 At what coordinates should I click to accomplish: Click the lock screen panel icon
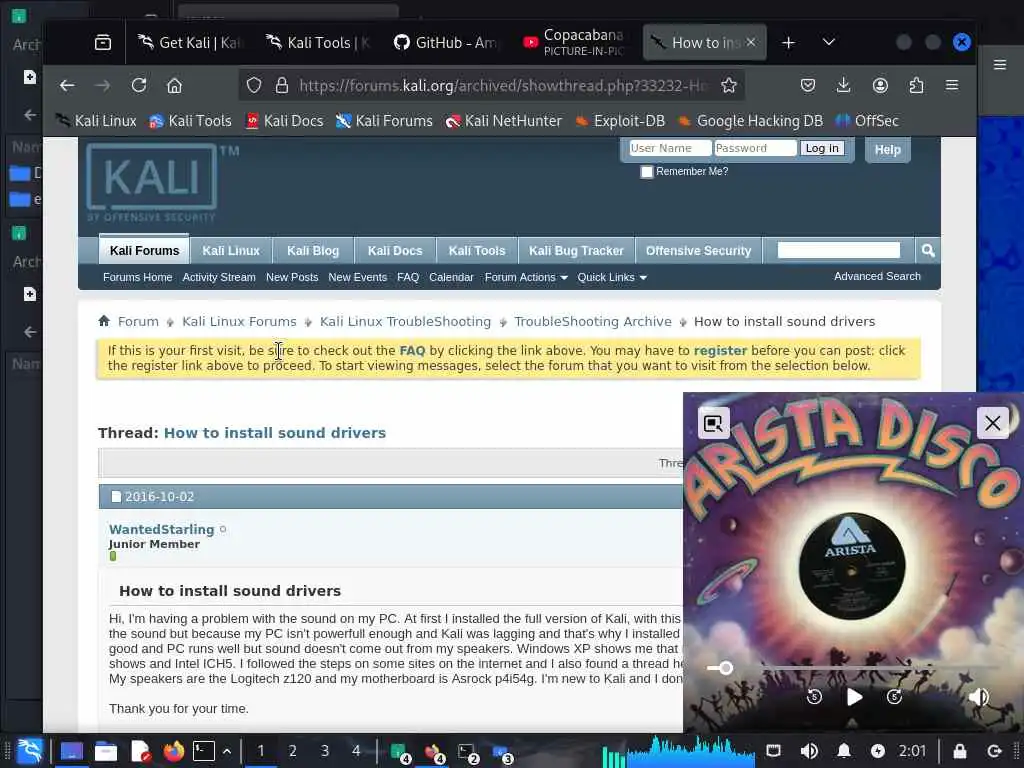959,751
